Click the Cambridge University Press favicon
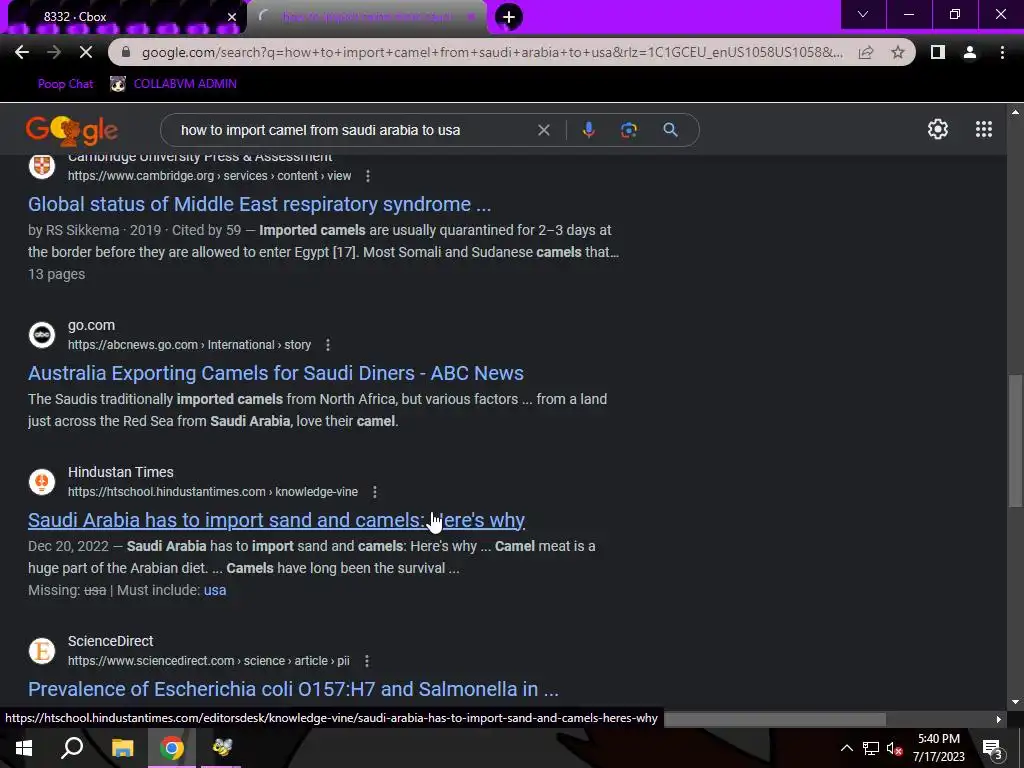Image resolution: width=1024 pixels, height=768 pixels. [x=42, y=165]
